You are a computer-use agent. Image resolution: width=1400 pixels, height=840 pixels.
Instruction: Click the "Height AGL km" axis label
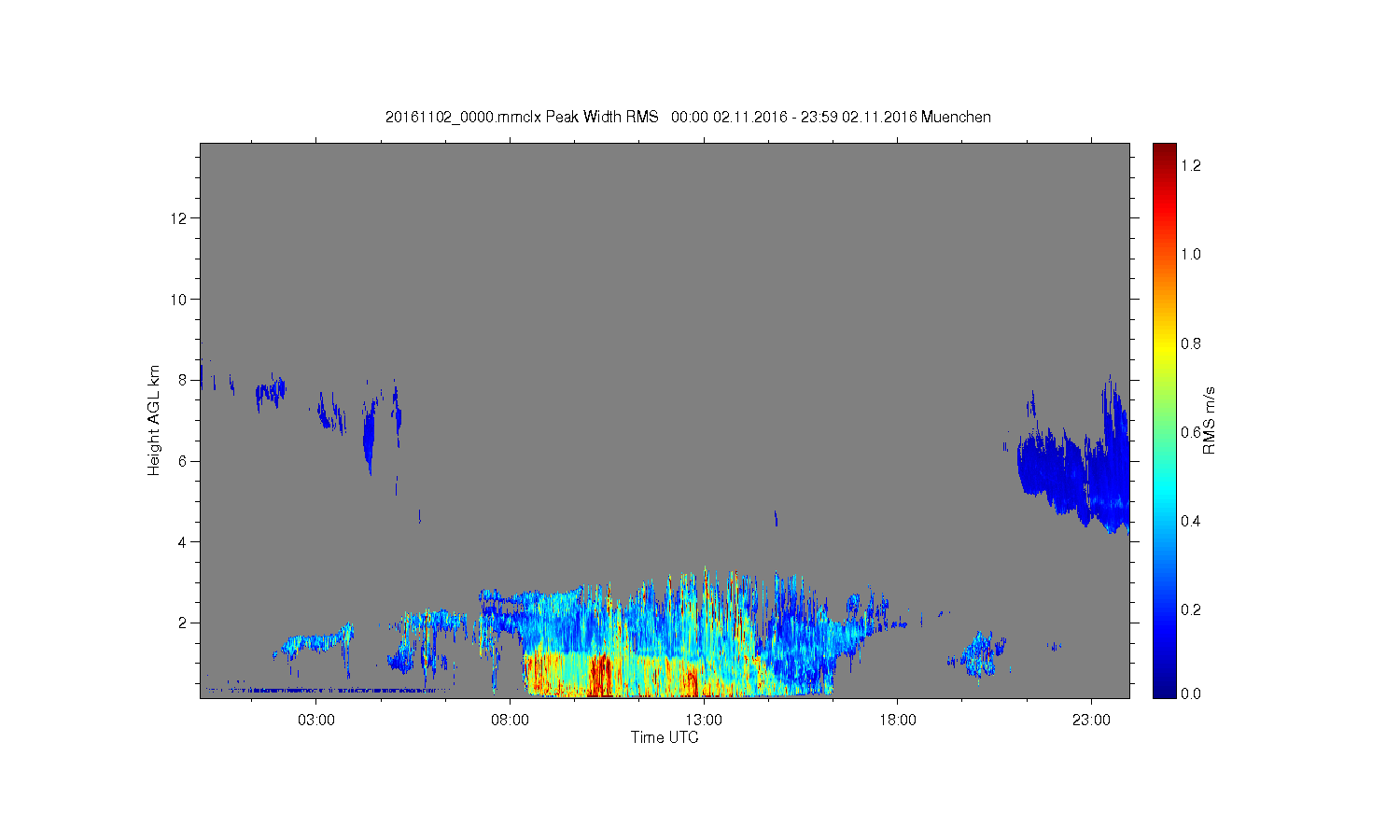point(154,420)
